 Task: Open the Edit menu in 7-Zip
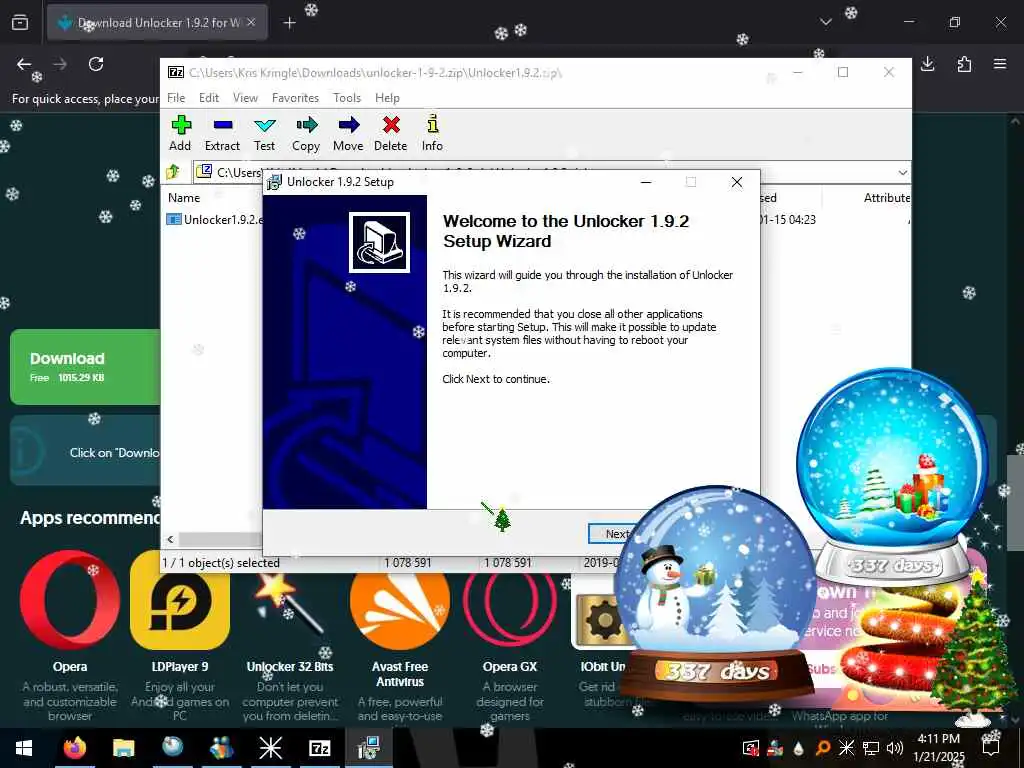coord(209,98)
